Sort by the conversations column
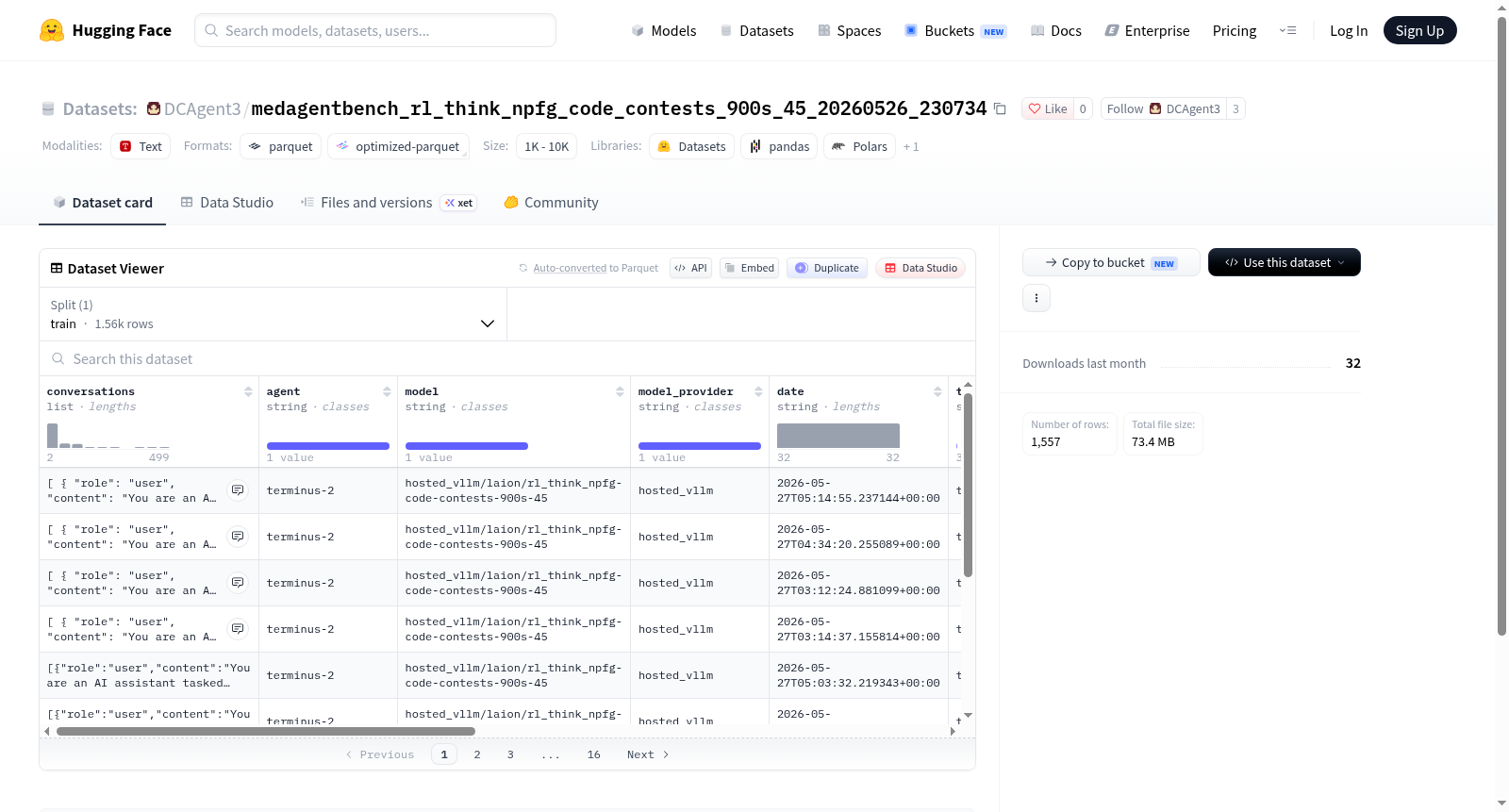Screen dimensions: 1509x812 (x=248, y=391)
